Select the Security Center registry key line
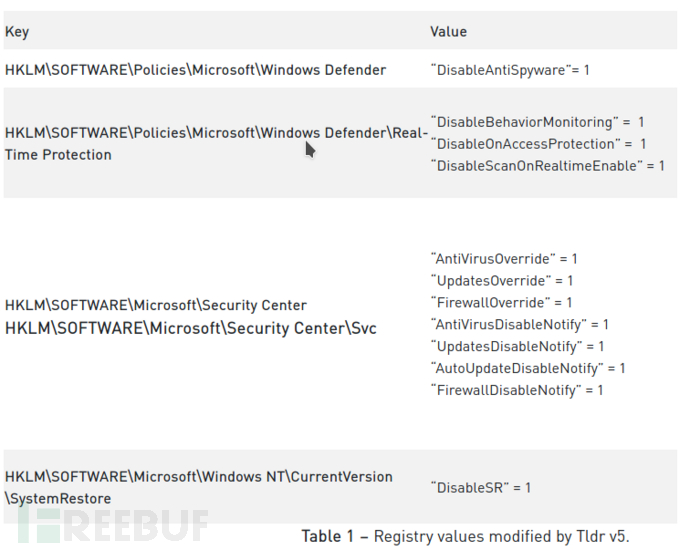This screenshot has height=550, width=690. click(156, 305)
